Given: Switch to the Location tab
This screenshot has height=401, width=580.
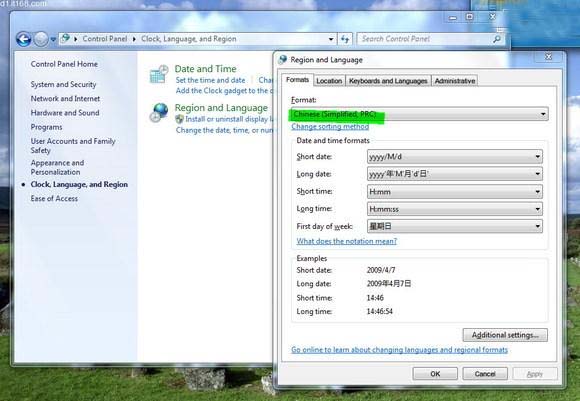Looking at the screenshot, I should [329, 81].
